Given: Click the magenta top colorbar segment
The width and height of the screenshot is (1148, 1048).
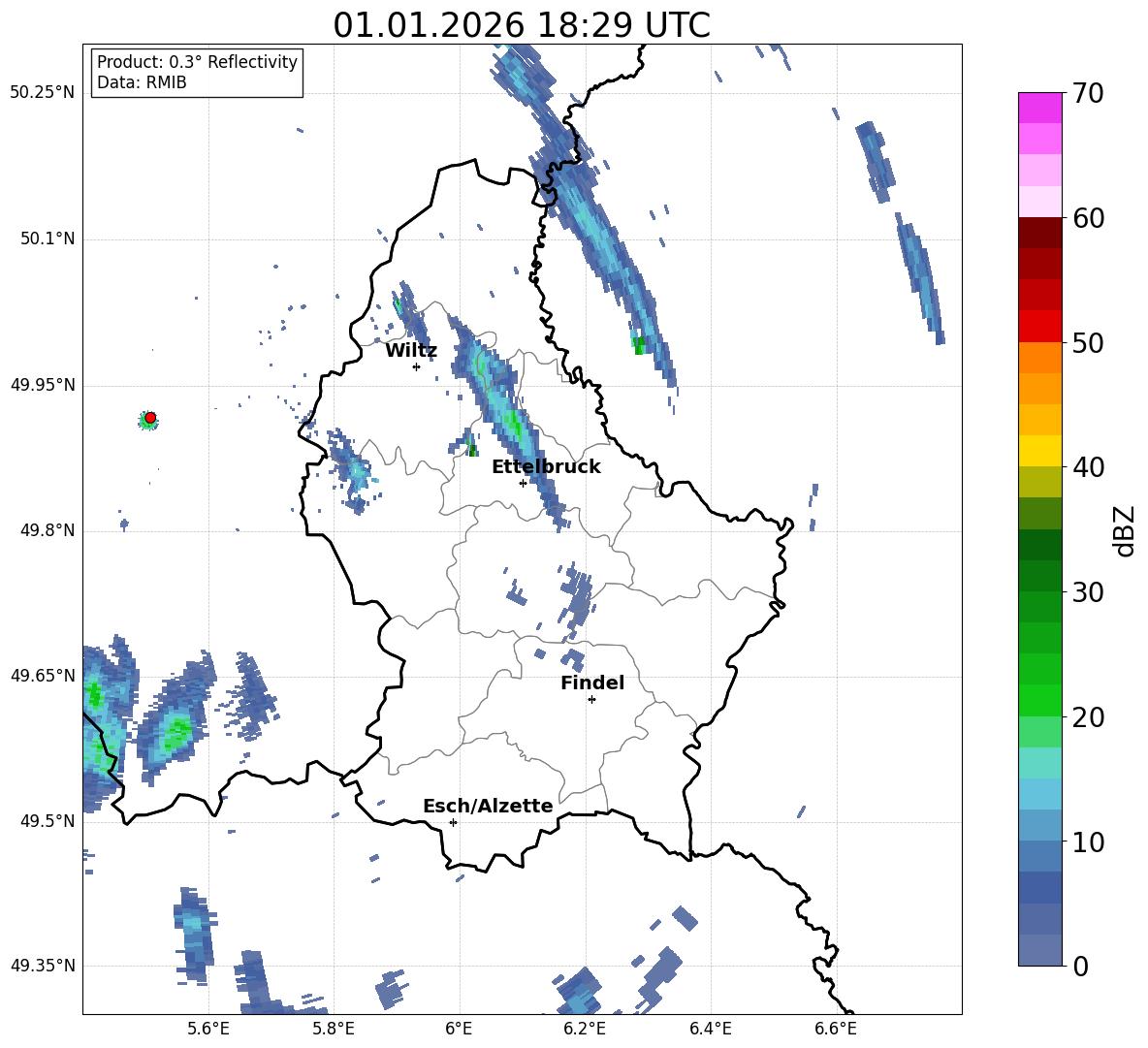Looking at the screenshot, I should tap(1039, 108).
